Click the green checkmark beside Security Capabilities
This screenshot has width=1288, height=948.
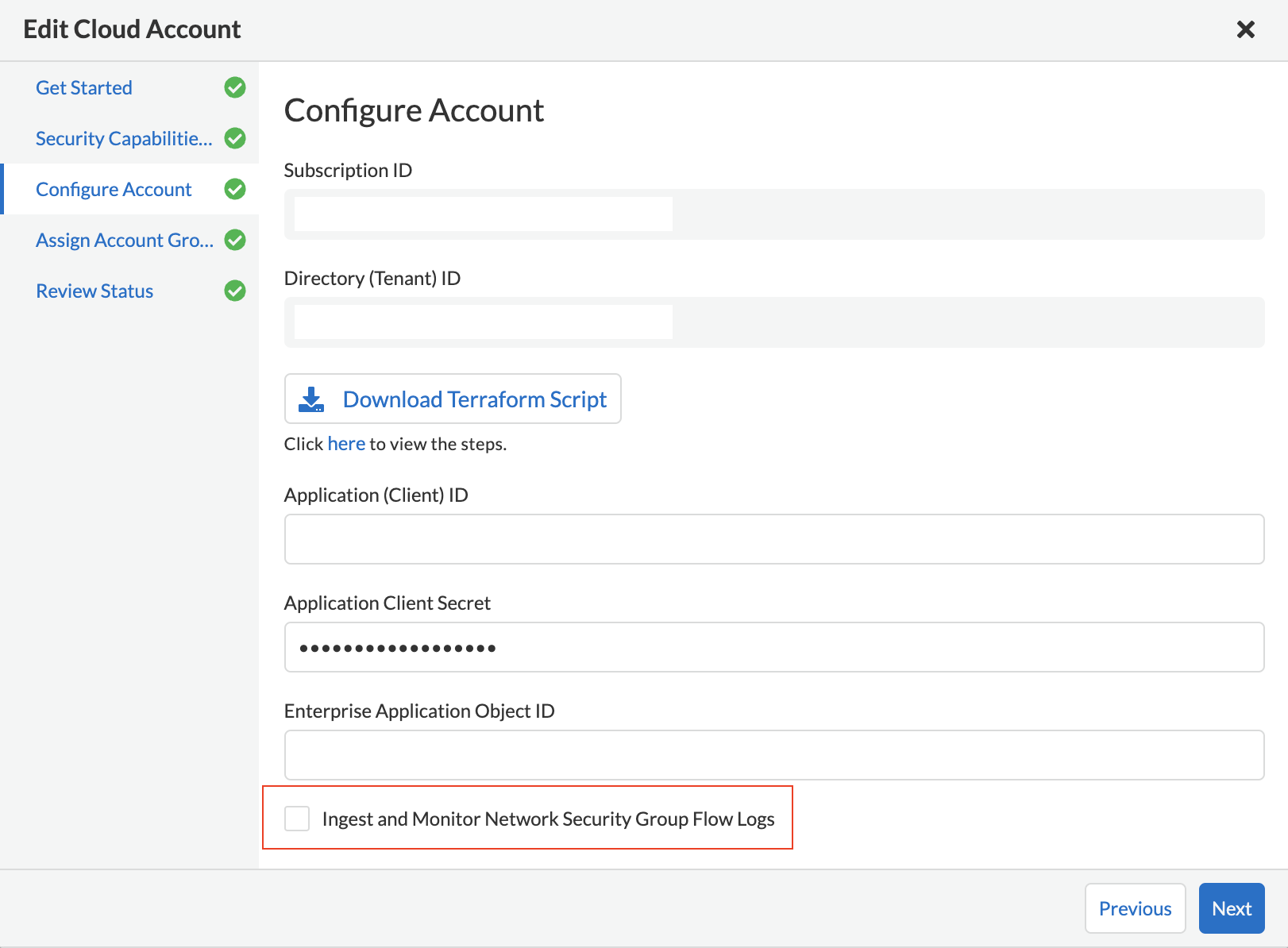coord(235,138)
